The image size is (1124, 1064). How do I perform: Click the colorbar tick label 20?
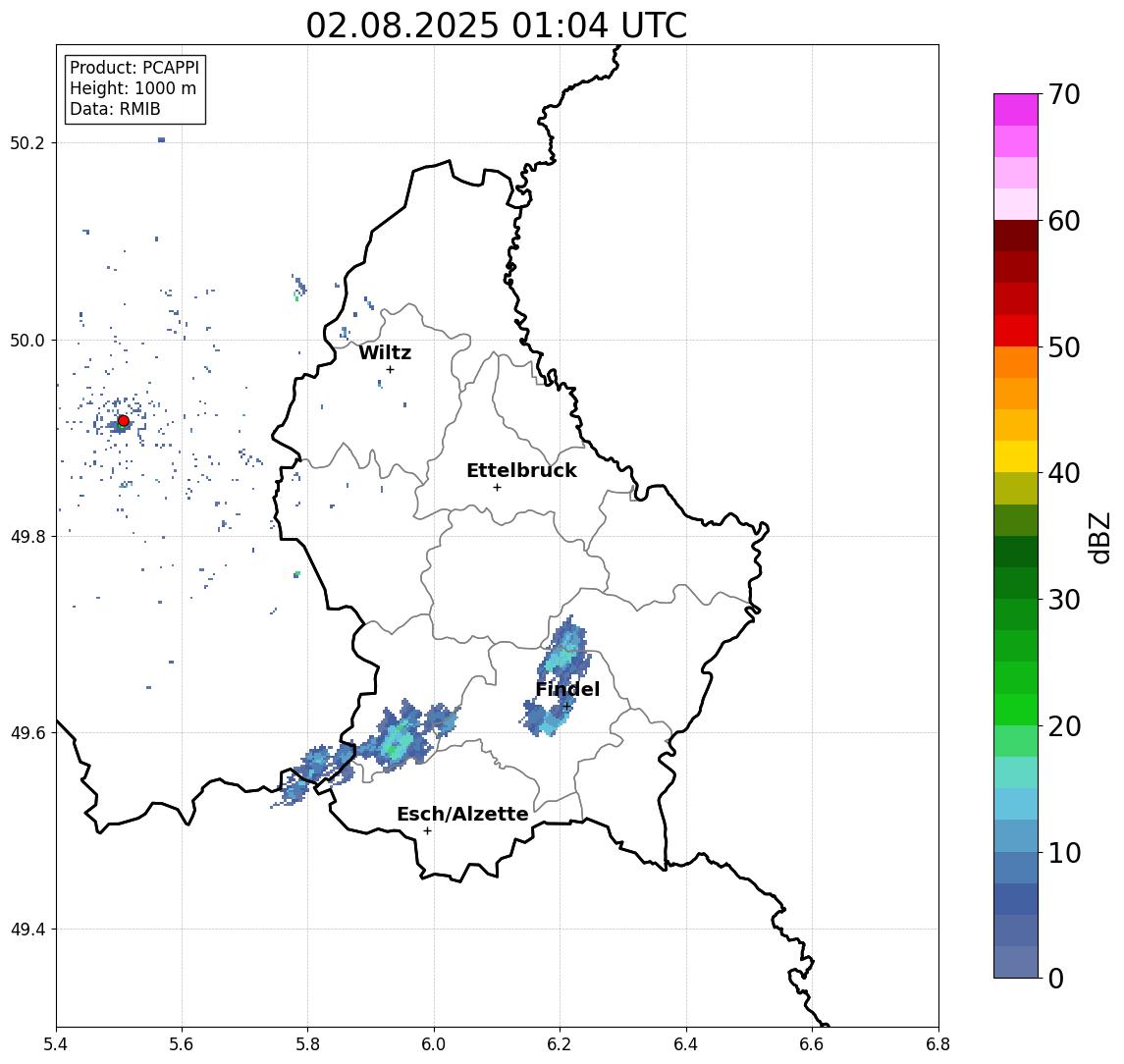coord(1063,725)
